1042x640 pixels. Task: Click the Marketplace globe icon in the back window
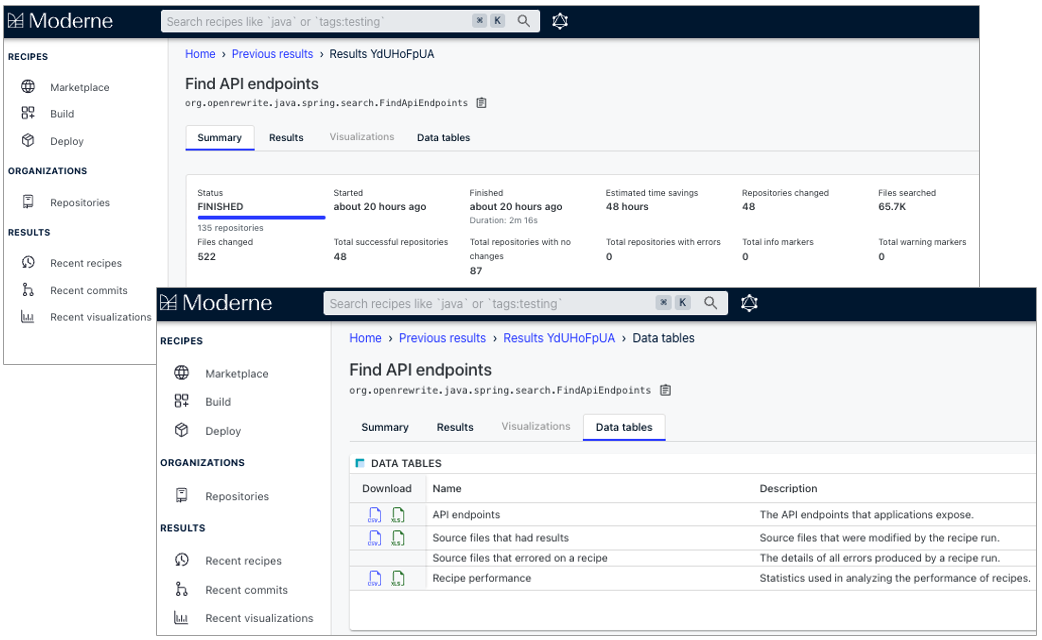tap(28, 86)
